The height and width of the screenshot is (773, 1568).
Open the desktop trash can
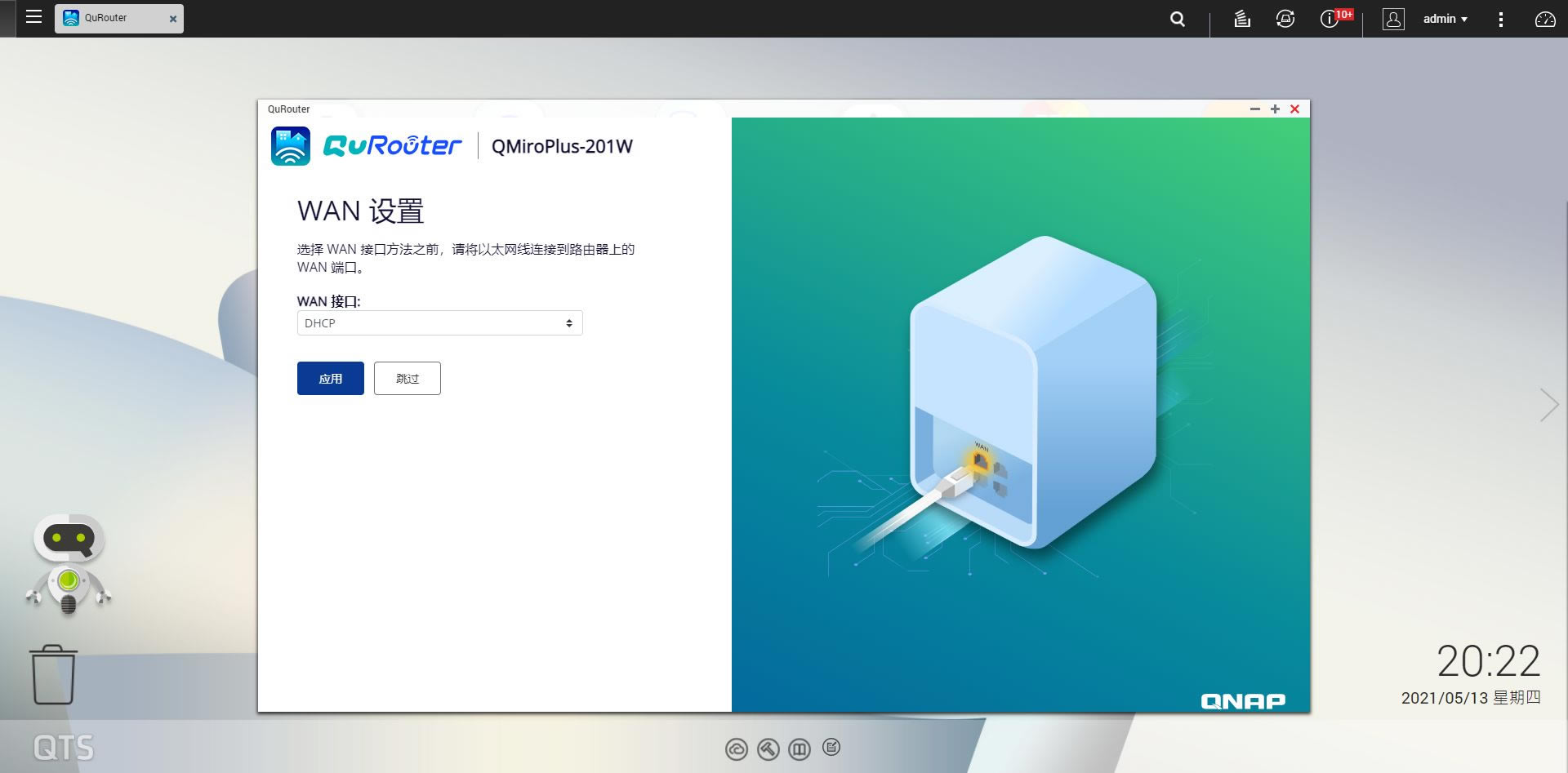[x=53, y=674]
